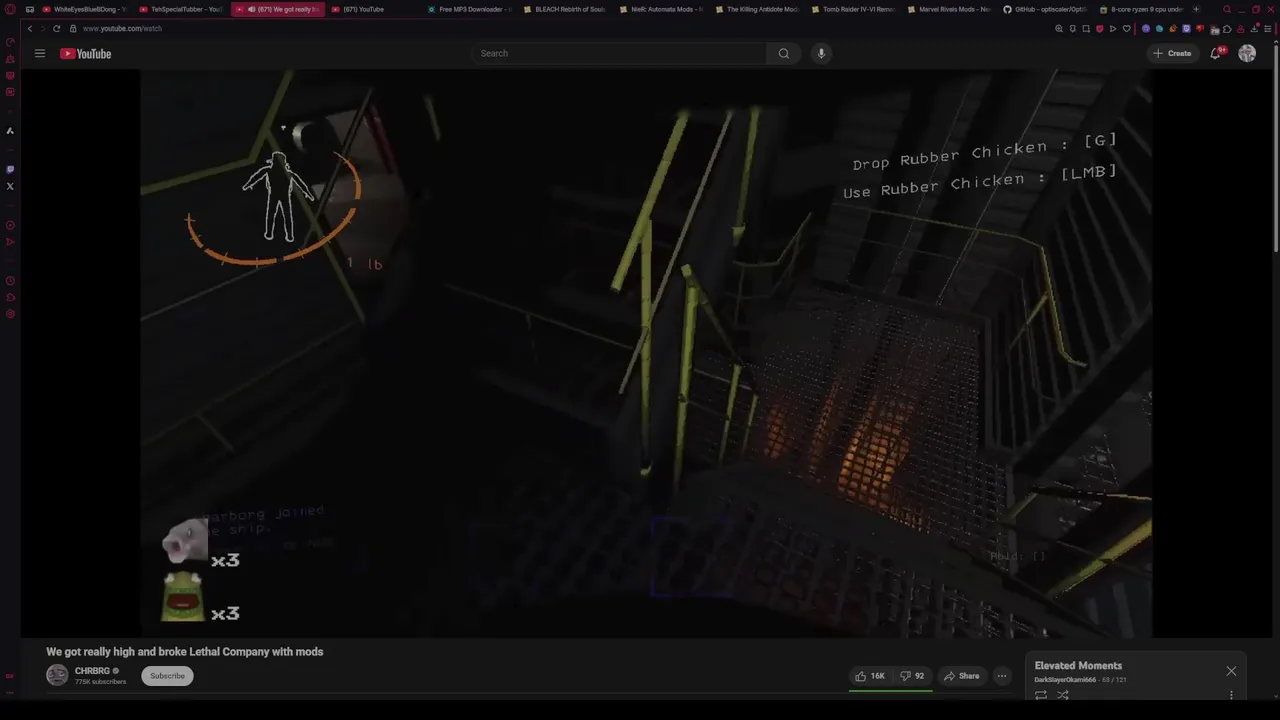Click the YouTube search input field
Image resolution: width=1280 pixels, height=720 pixels.
(x=620, y=53)
